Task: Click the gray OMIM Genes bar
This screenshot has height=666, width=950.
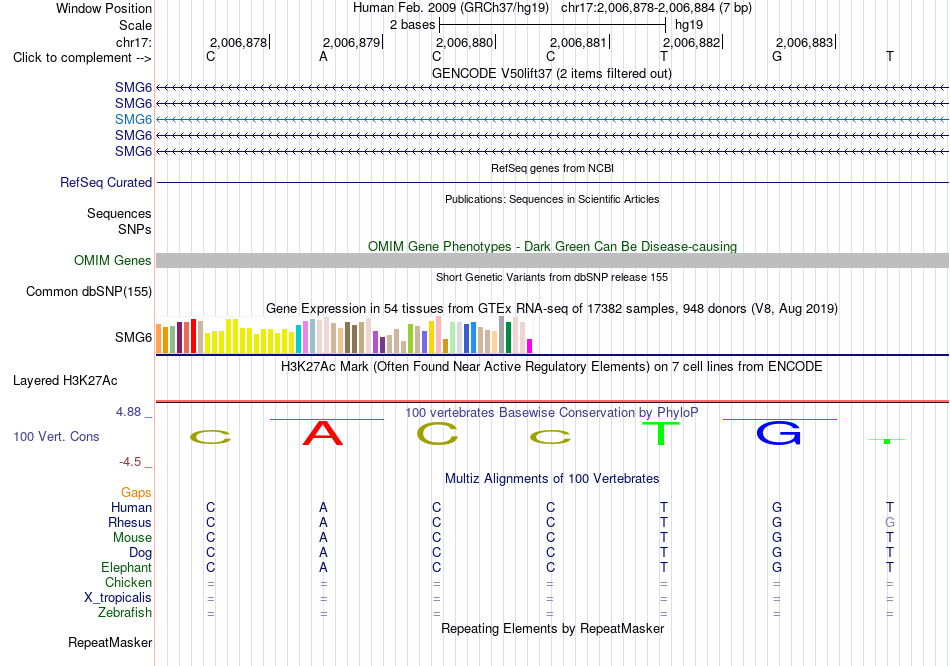Action: click(553, 261)
